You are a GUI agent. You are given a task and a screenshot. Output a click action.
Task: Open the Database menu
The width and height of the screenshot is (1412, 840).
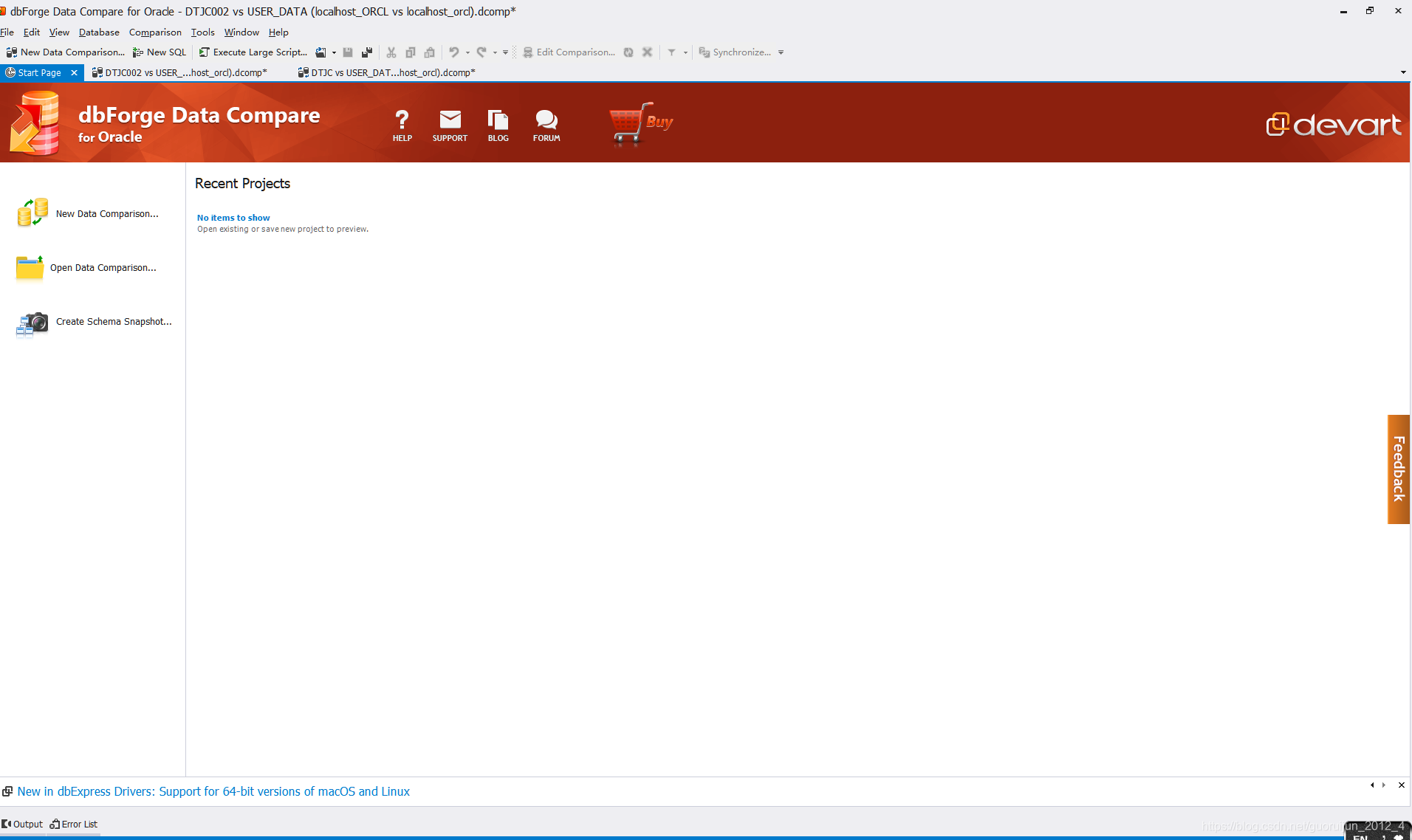coord(99,32)
